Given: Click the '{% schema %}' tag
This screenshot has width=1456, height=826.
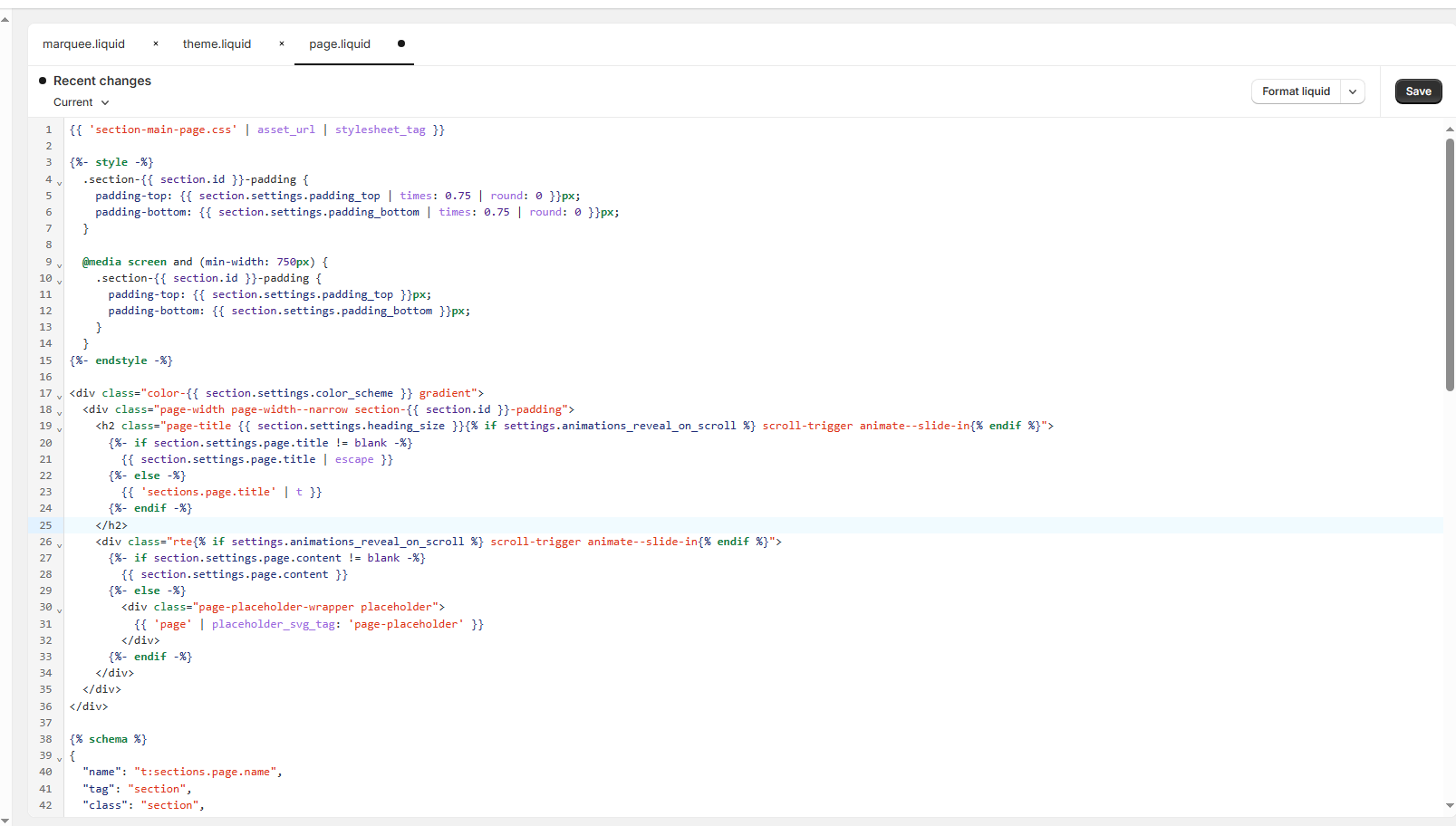Looking at the screenshot, I should (109, 739).
